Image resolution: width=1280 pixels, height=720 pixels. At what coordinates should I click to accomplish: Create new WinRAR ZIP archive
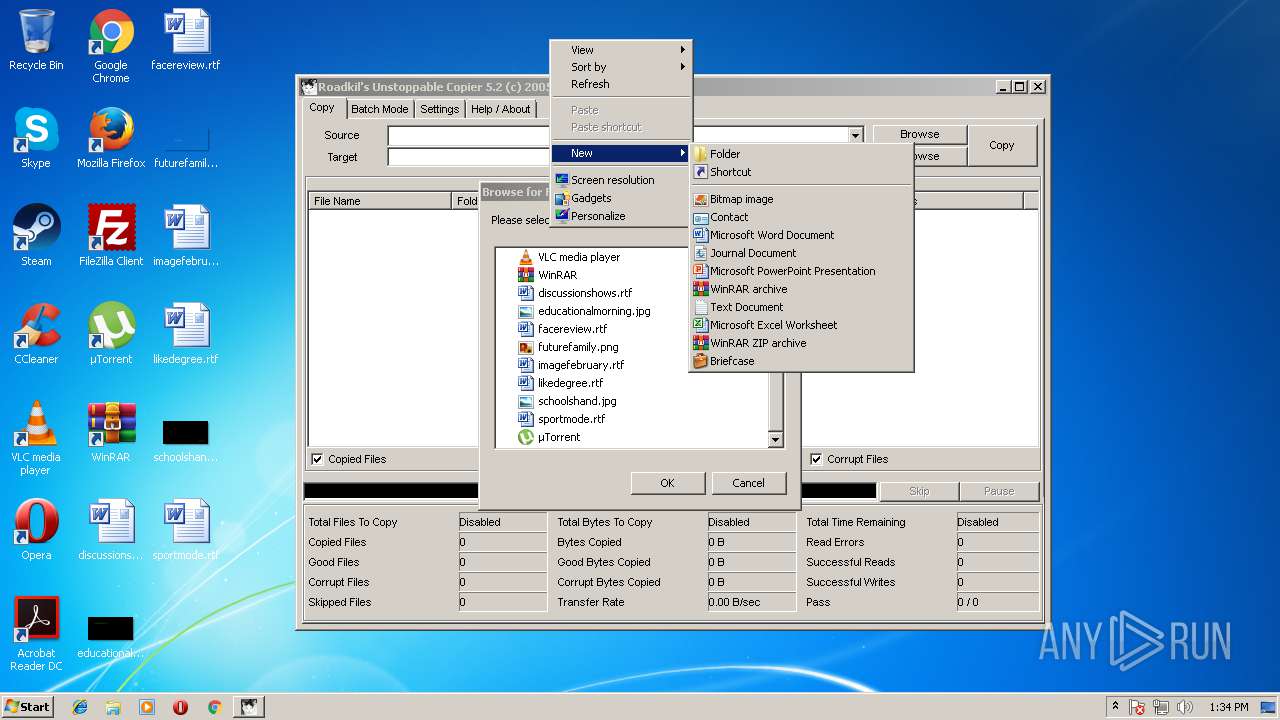click(x=801, y=343)
